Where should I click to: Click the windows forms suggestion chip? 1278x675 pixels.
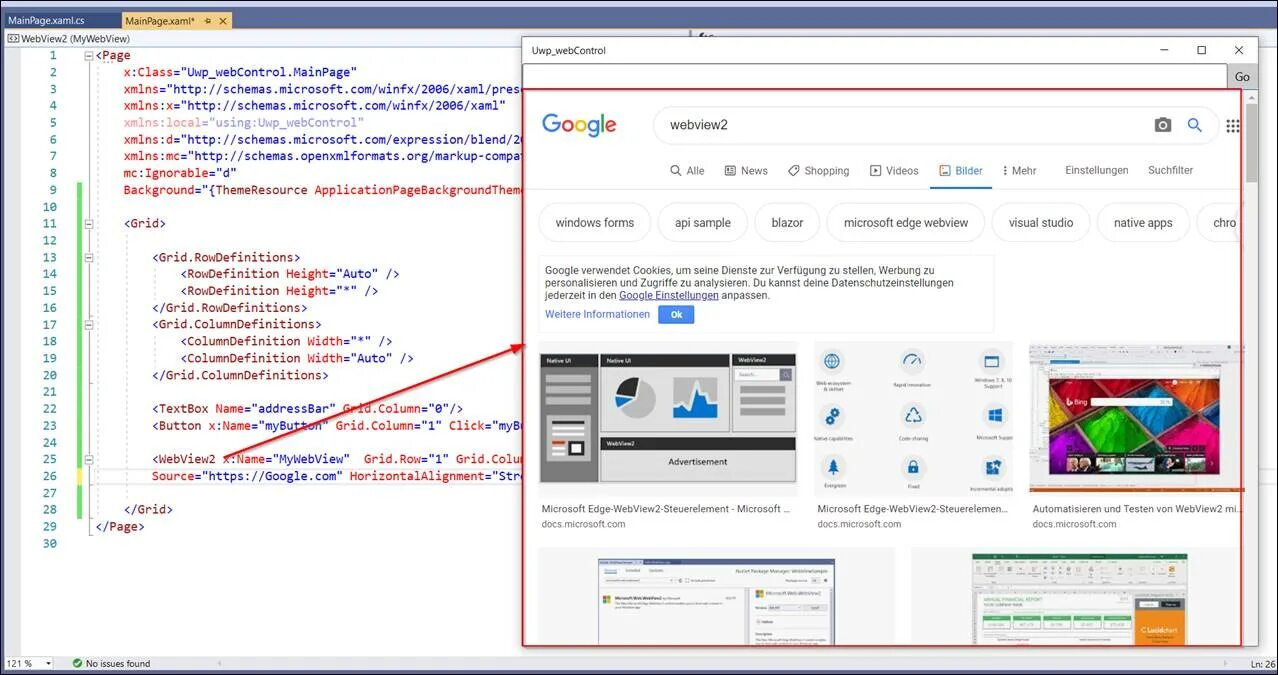pos(595,223)
